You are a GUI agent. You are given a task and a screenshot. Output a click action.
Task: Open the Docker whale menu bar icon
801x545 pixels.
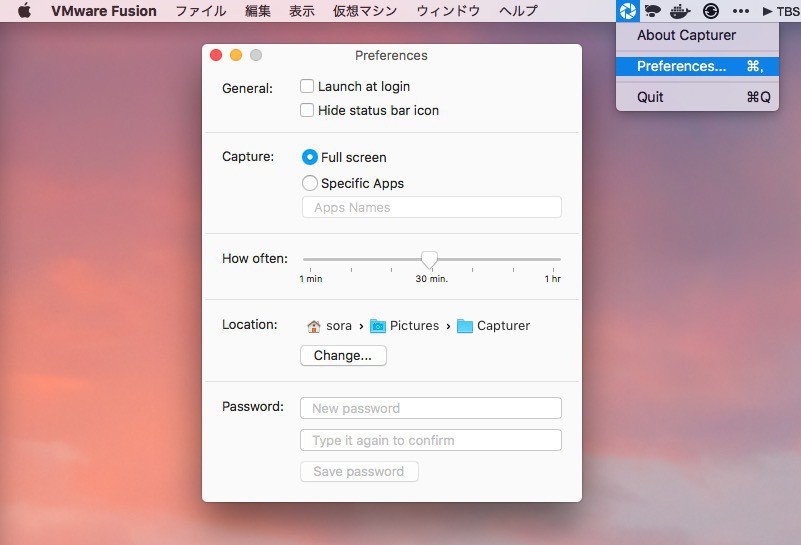(x=680, y=11)
